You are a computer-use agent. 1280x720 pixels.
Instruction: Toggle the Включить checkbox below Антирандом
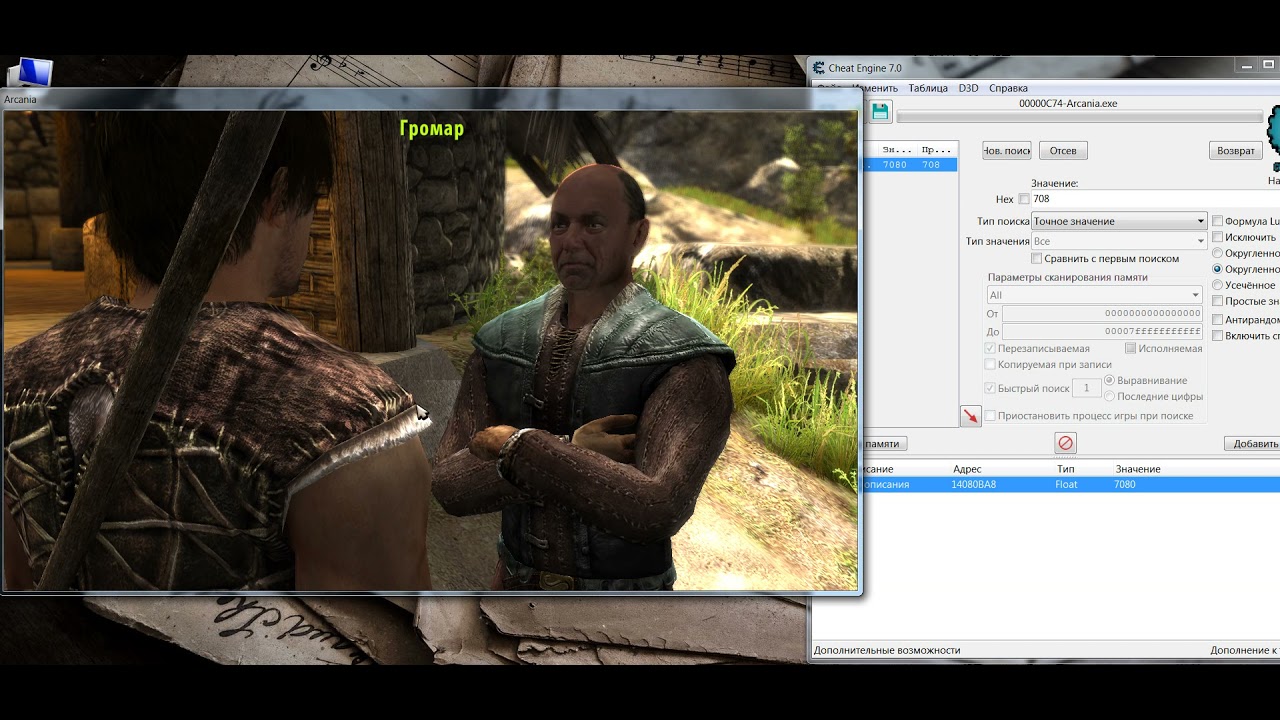1217,336
